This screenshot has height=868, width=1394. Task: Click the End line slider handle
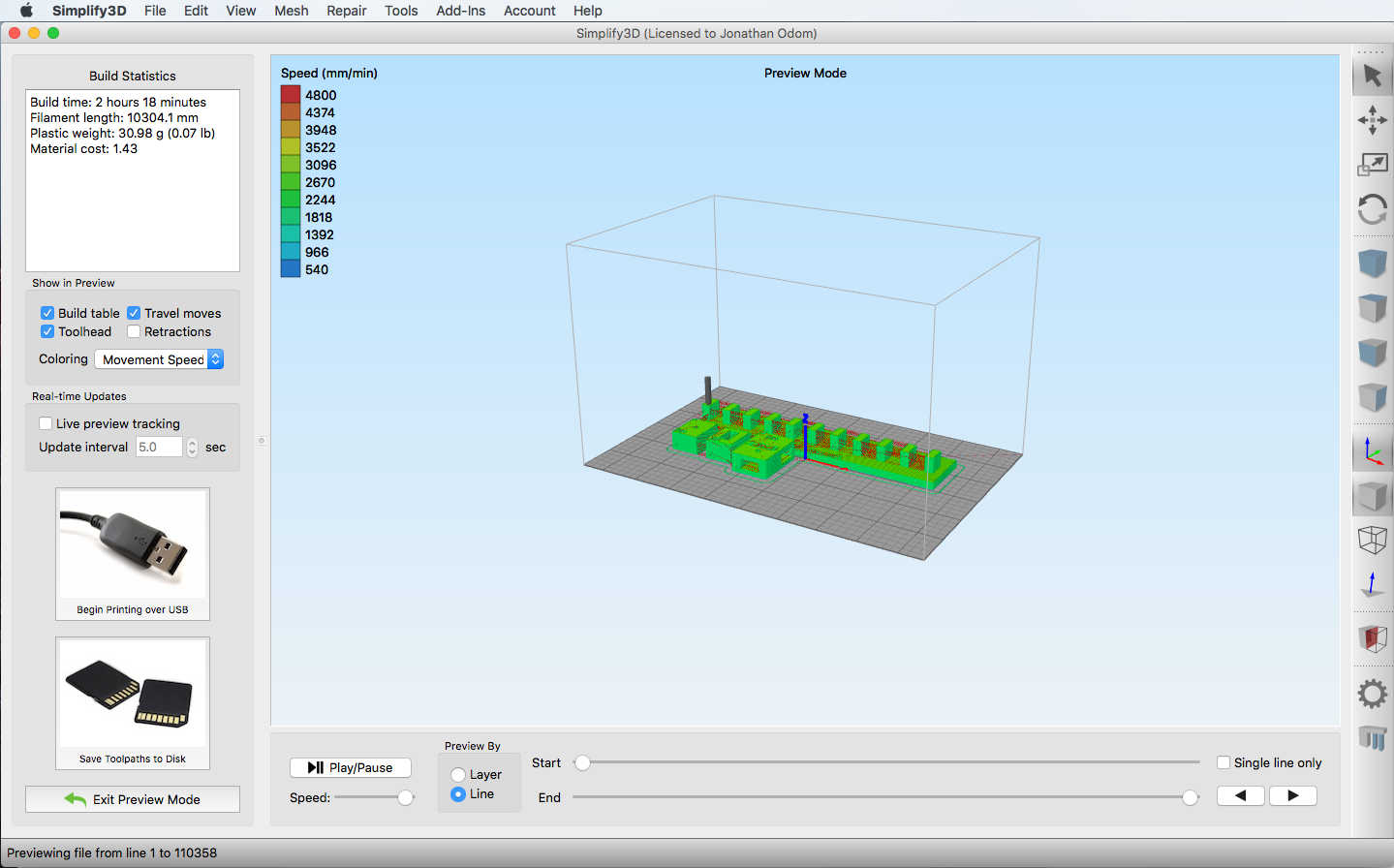click(1190, 797)
